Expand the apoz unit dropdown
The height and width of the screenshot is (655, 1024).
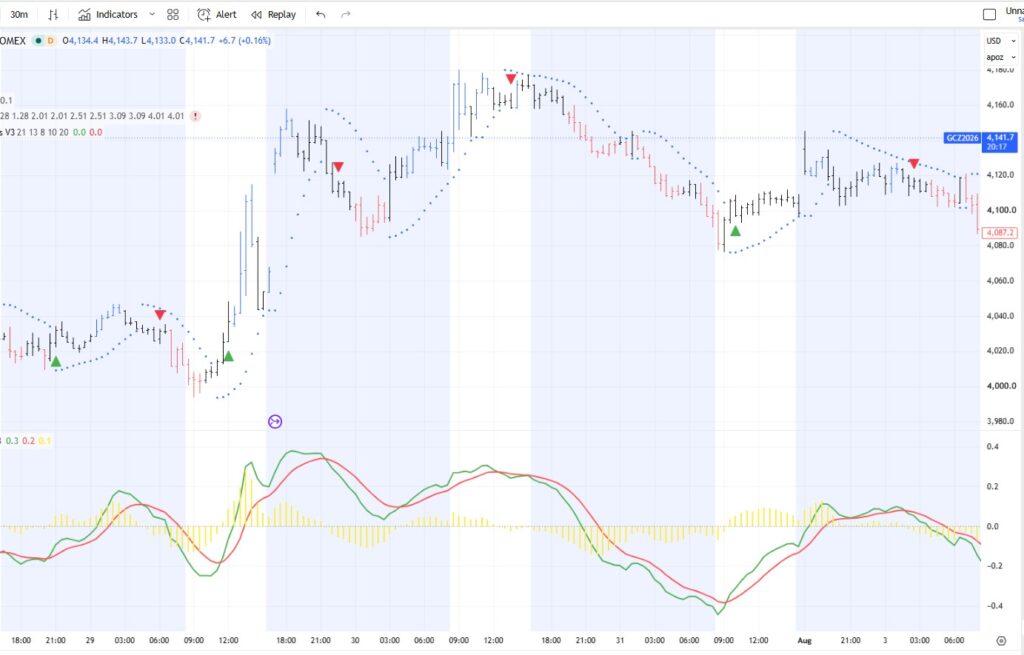click(x=1000, y=57)
